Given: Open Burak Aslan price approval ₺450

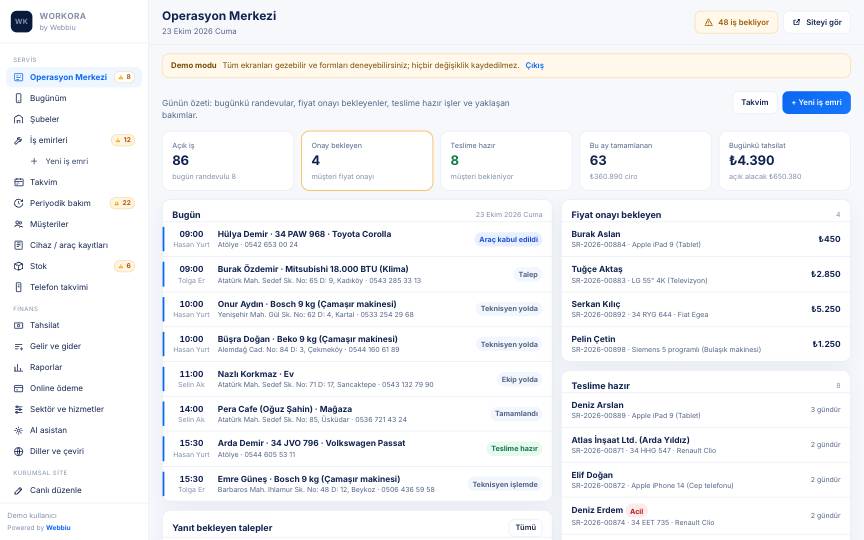Looking at the screenshot, I should (706, 239).
